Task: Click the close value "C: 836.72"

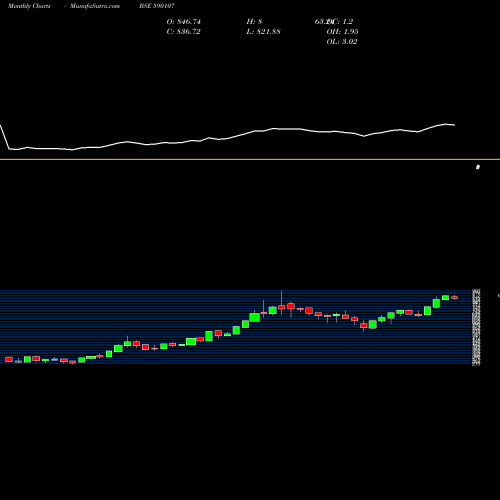Action: click(x=184, y=32)
